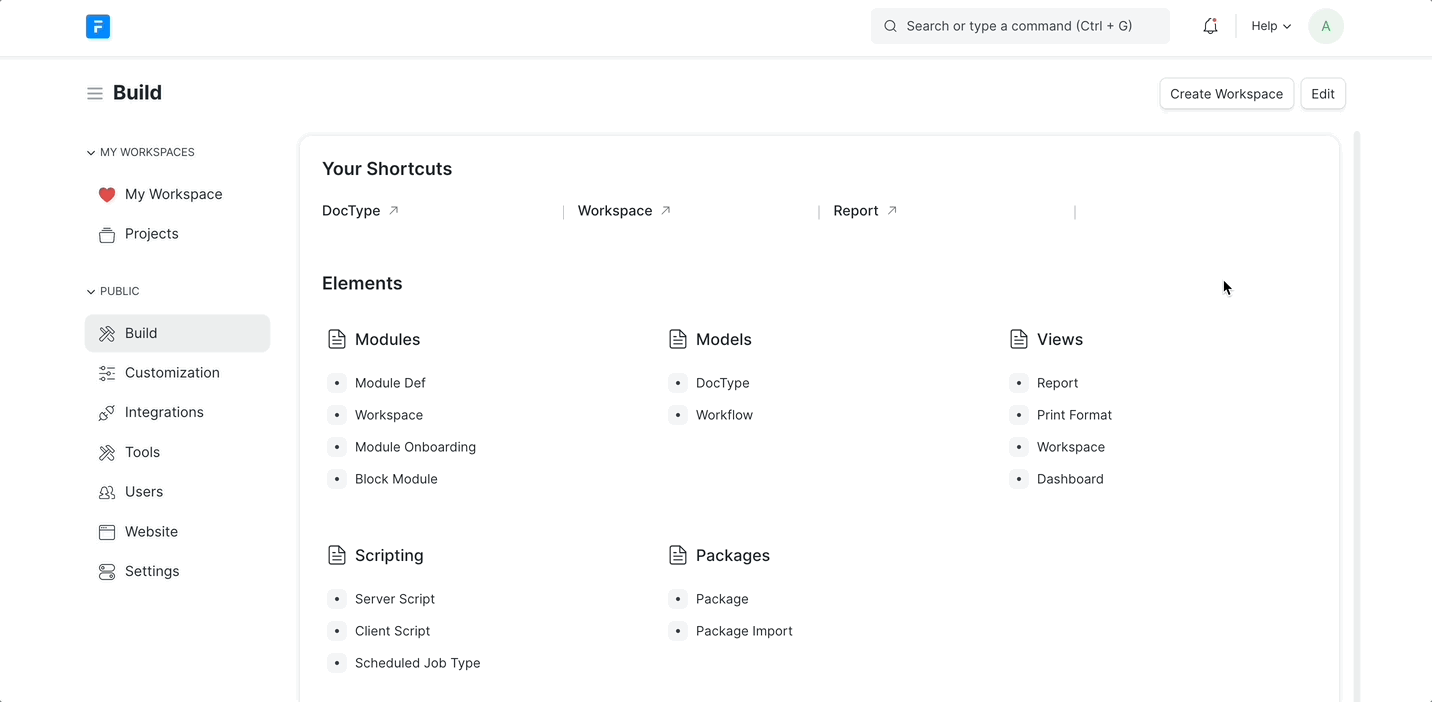1432x702 pixels.
Task: Open the Projects workspace
Action: (x=152, y=233)
